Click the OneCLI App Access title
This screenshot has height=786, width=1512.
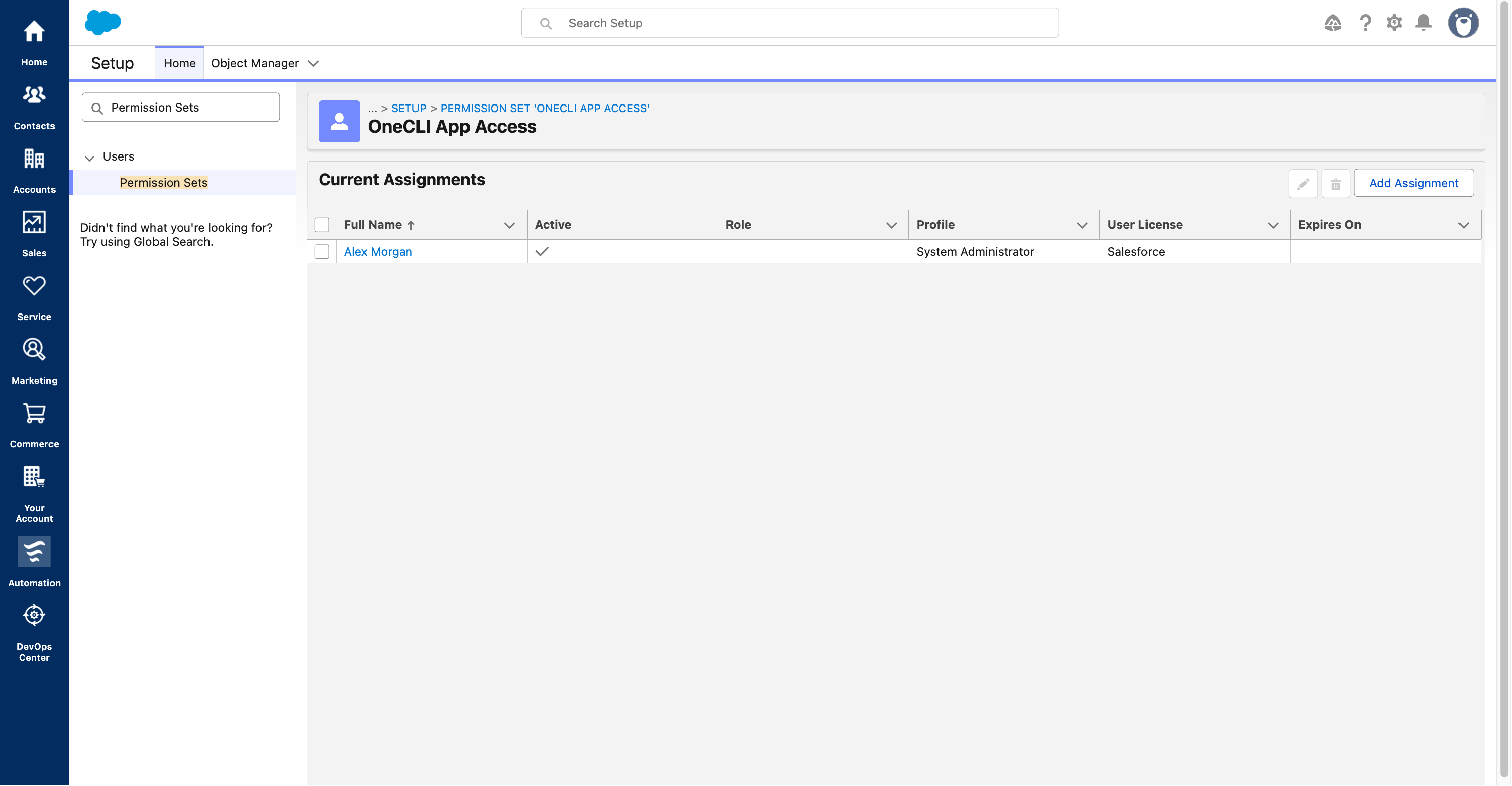(452, 127)
